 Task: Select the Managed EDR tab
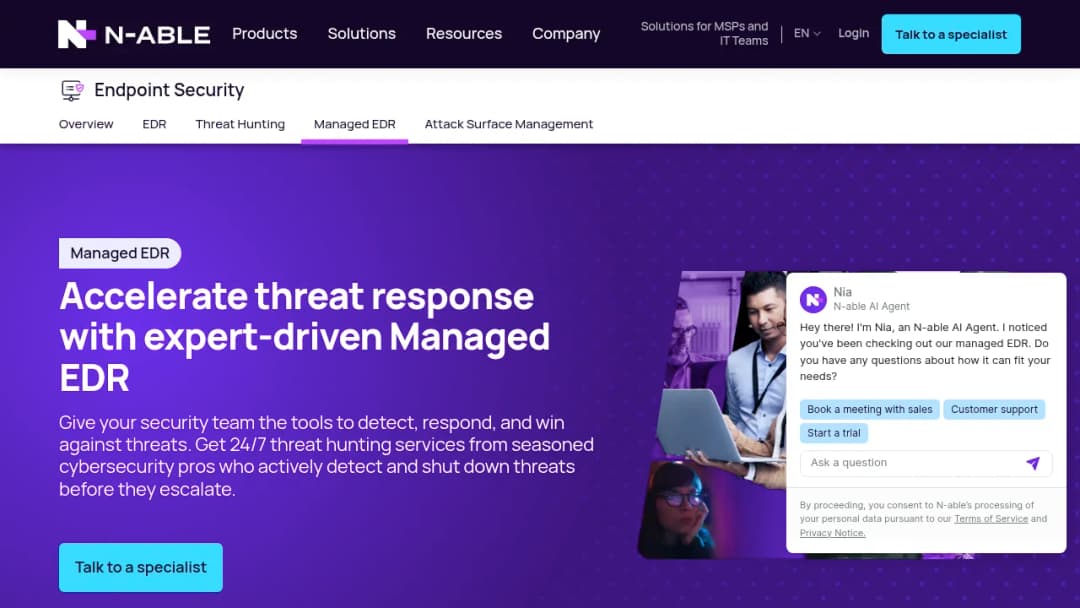click(355, 124)
